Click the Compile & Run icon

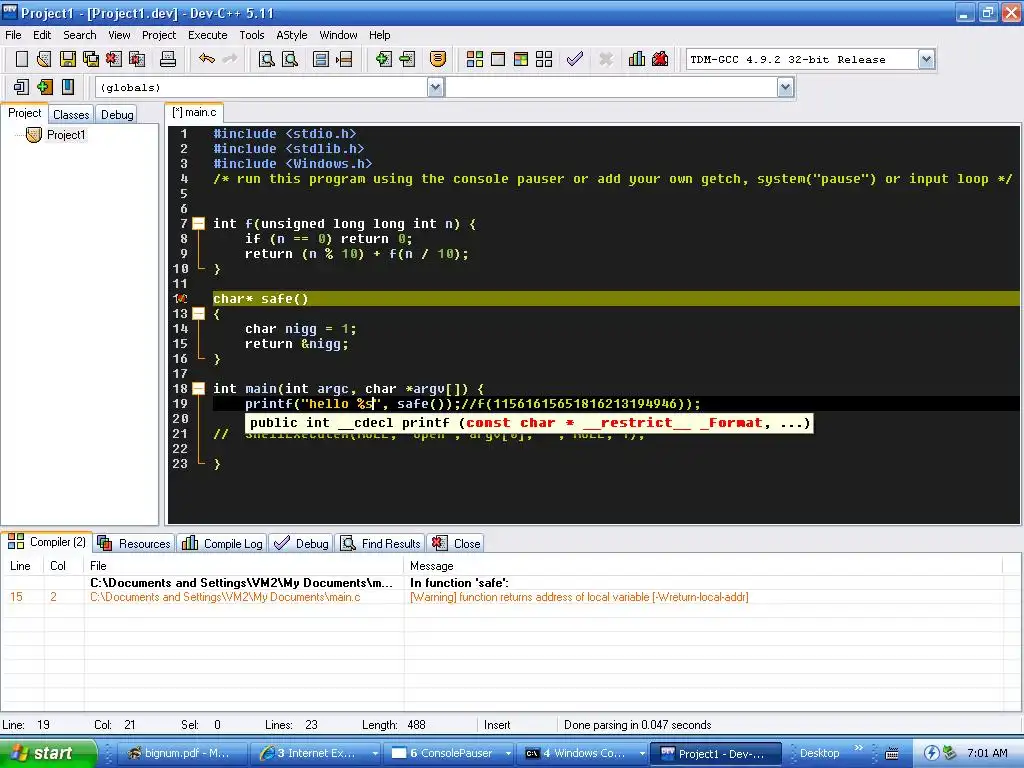520,59
